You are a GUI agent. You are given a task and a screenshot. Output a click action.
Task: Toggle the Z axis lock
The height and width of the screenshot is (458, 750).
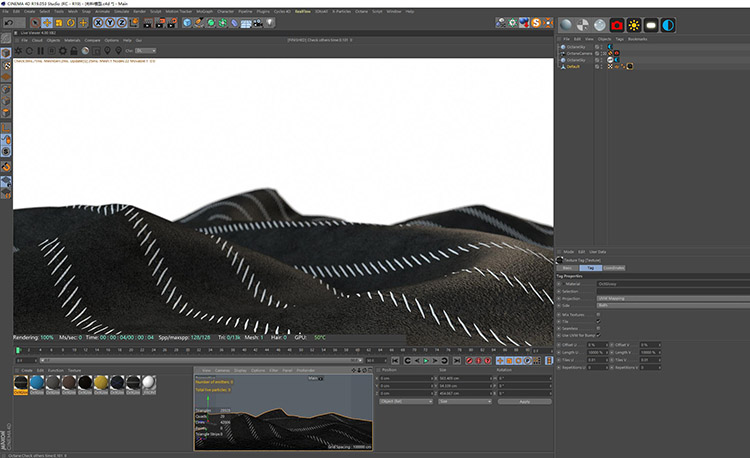(122, 22)
